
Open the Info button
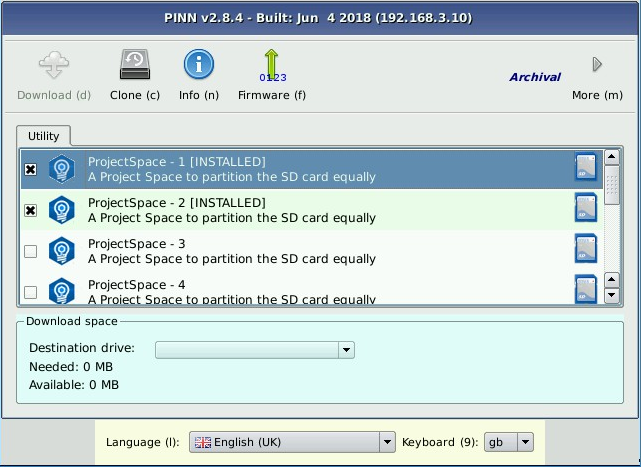point(199,74)
